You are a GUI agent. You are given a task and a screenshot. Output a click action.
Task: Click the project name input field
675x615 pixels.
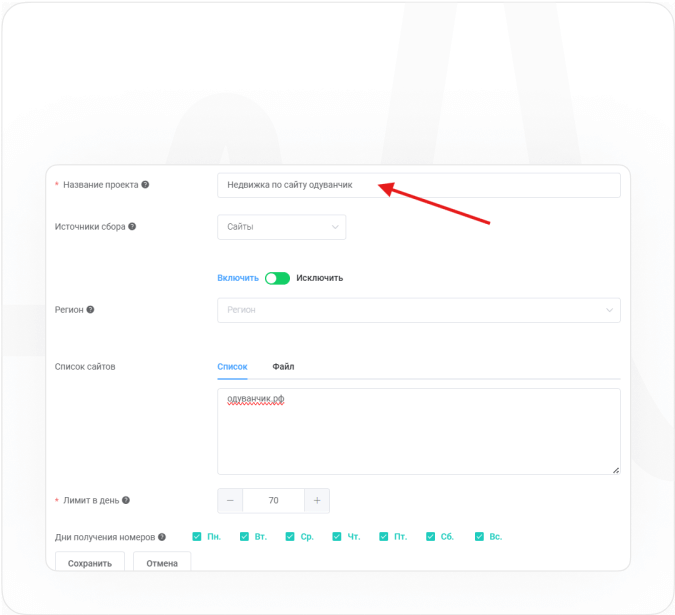[x=418, y=185]
